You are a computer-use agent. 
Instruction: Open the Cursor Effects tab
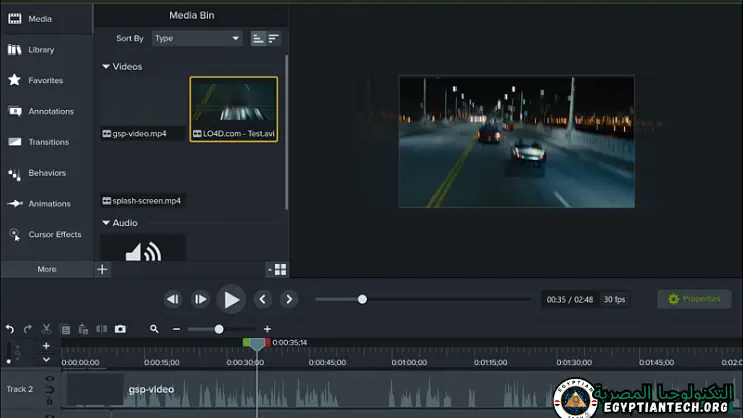click(x=46, y=235)
